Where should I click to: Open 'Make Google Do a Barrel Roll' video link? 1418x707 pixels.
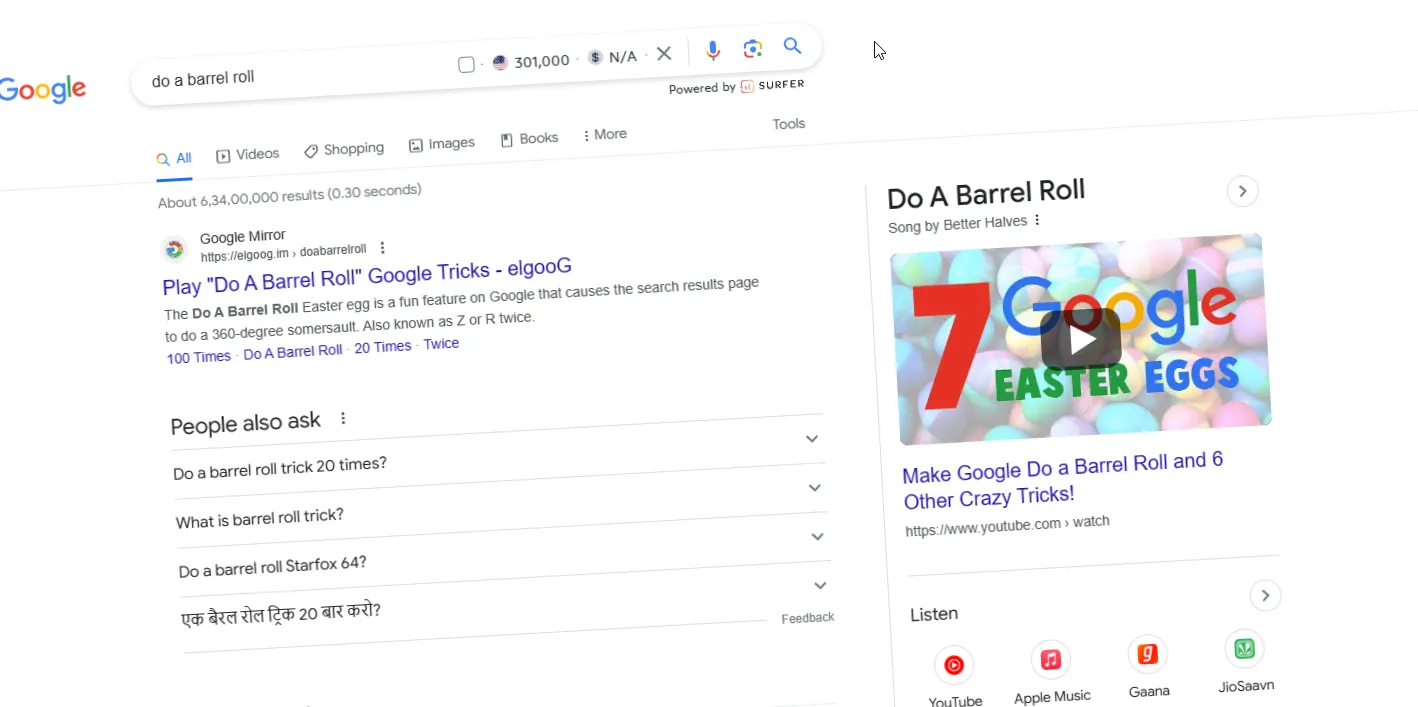point(1063,479)
